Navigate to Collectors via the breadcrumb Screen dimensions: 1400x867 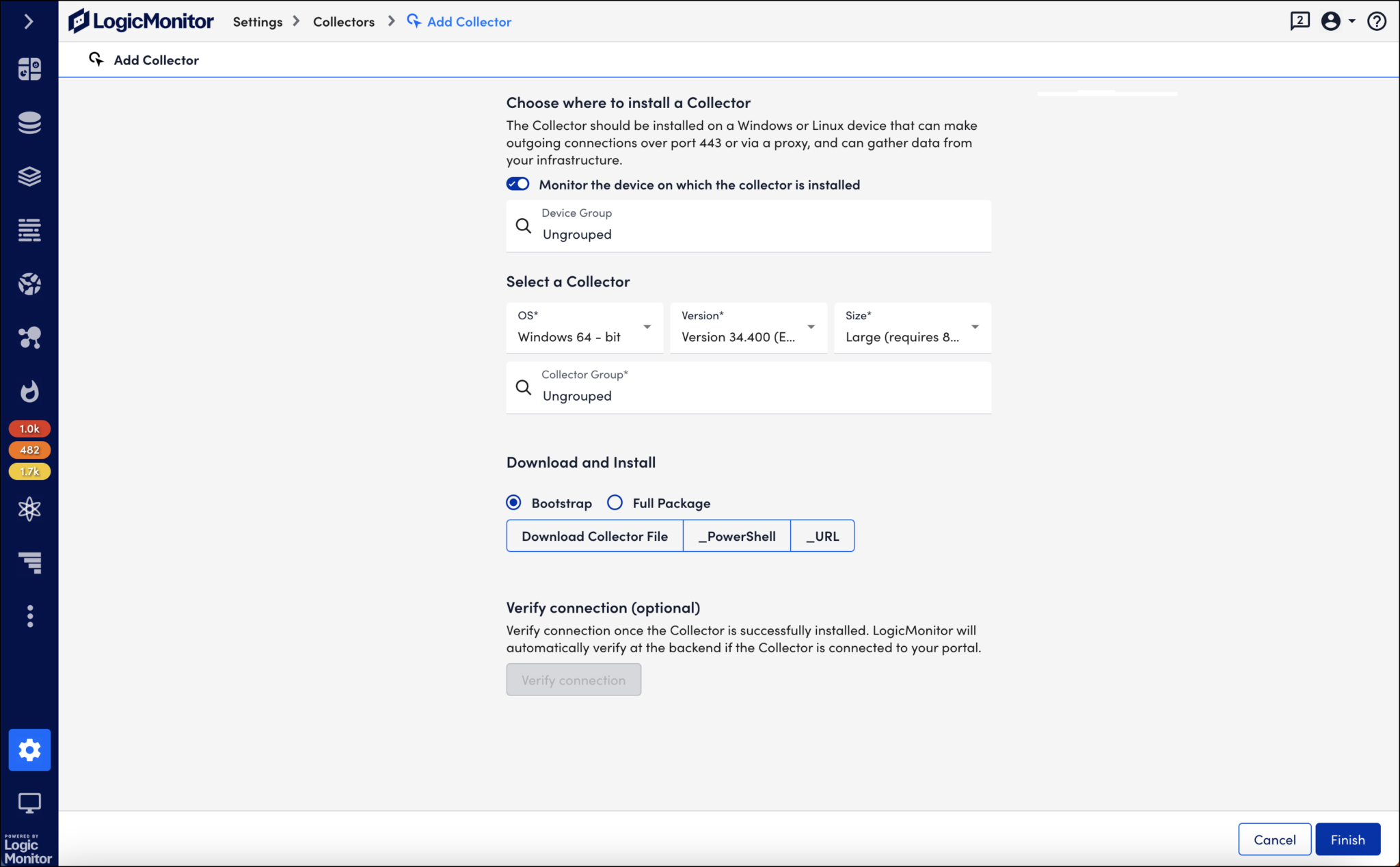(x=344, y=21)
